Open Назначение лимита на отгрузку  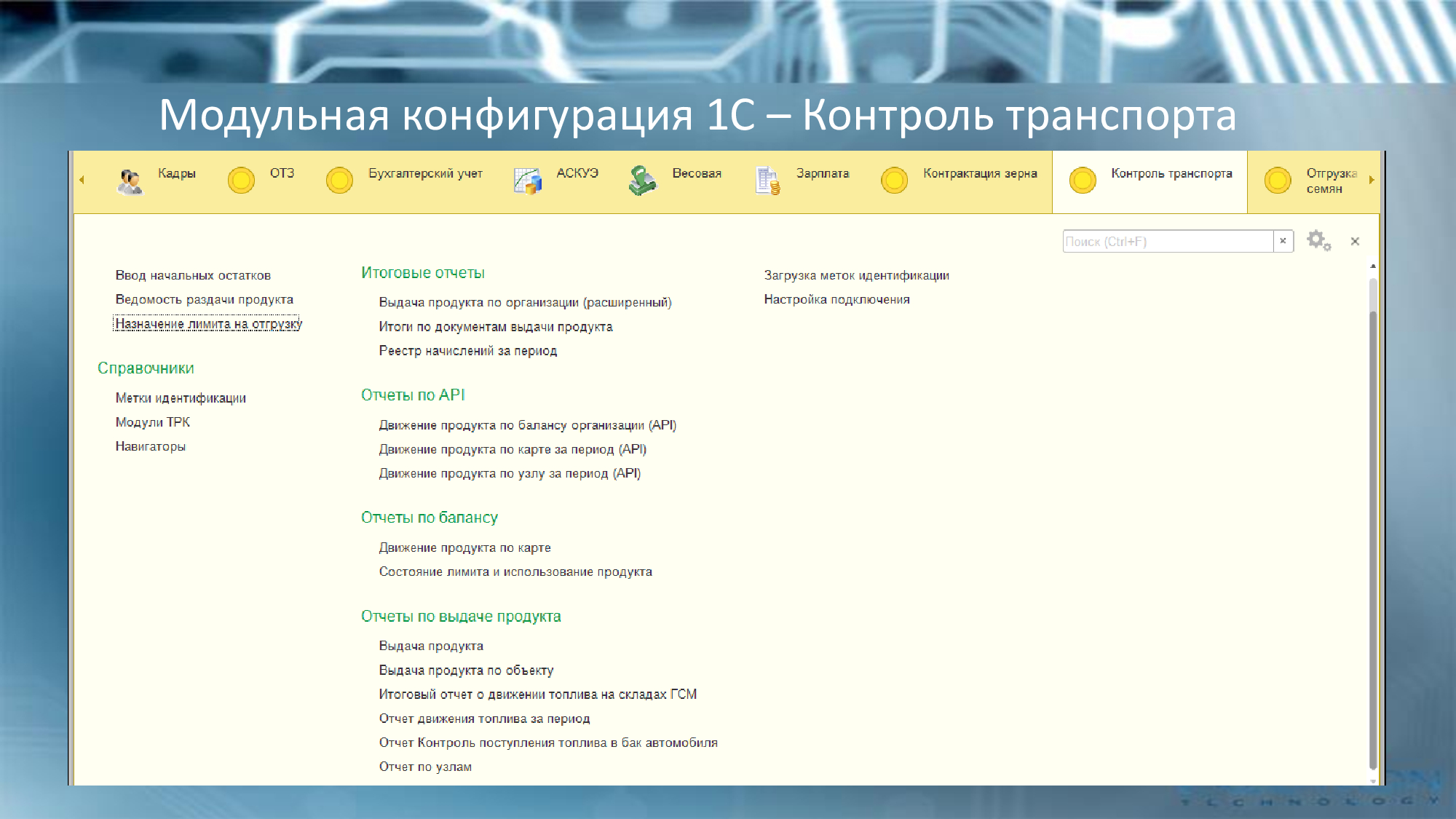pos(208,324)
